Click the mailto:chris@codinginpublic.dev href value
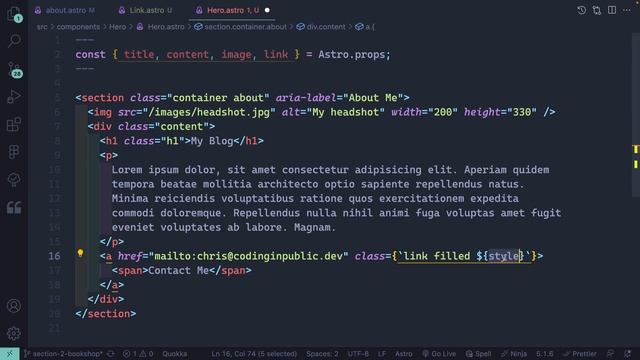This screenshot has height=360, width=640. (x=249, y=256)
